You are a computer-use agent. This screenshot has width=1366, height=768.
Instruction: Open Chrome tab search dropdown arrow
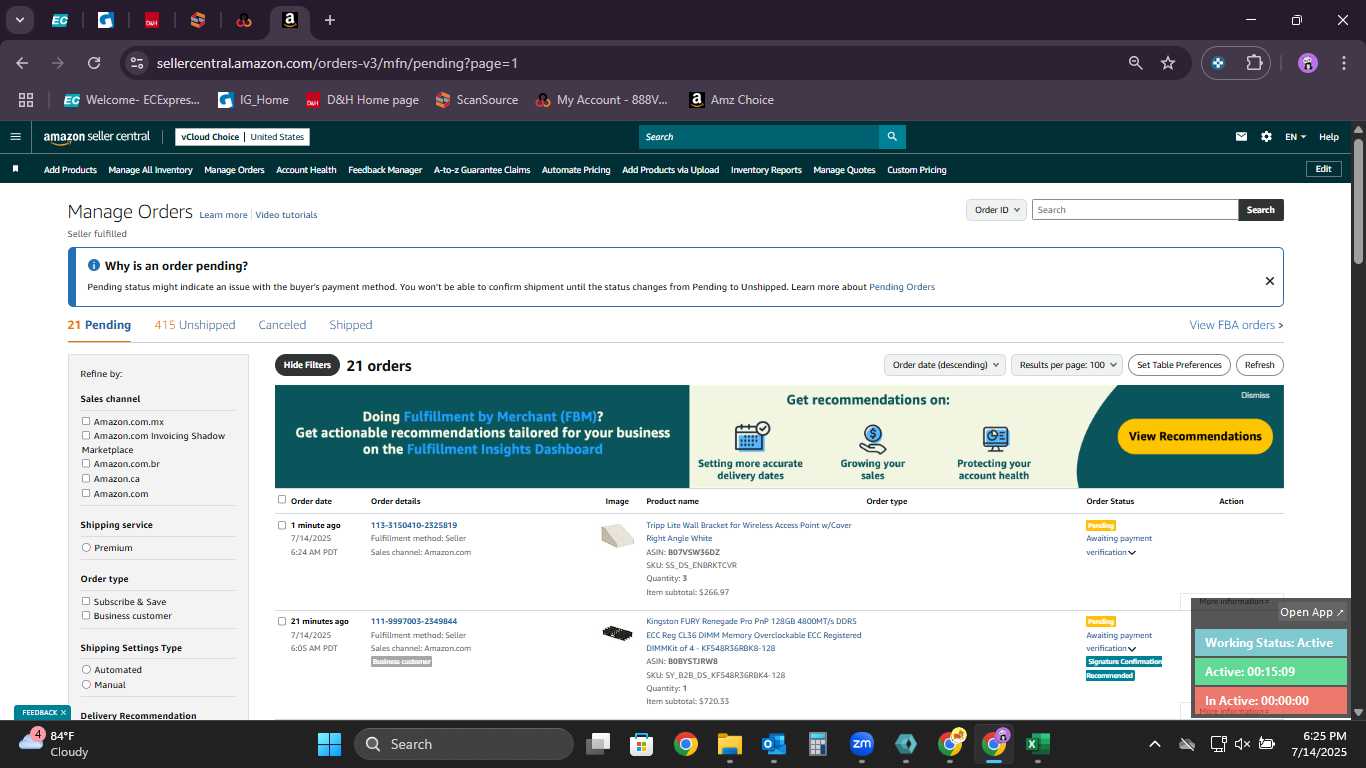click(x=20, y=20)
